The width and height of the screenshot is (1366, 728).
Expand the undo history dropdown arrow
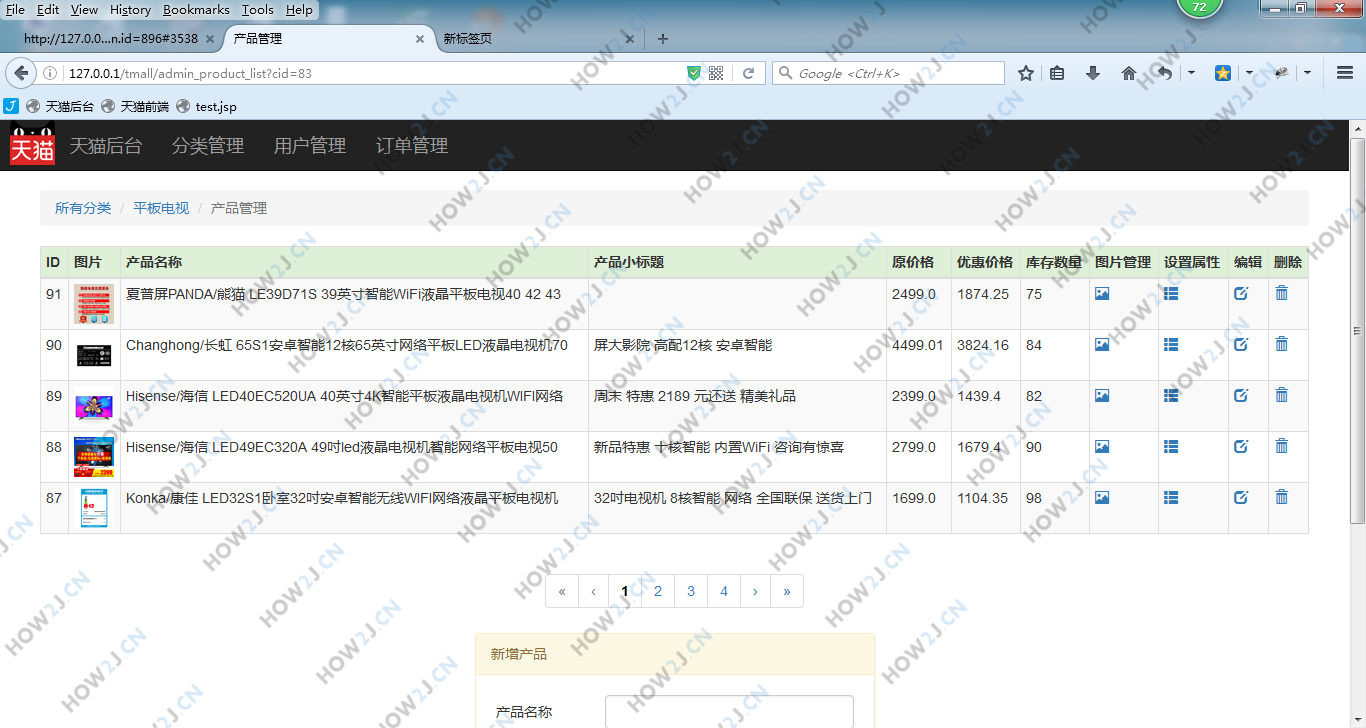1191,73
